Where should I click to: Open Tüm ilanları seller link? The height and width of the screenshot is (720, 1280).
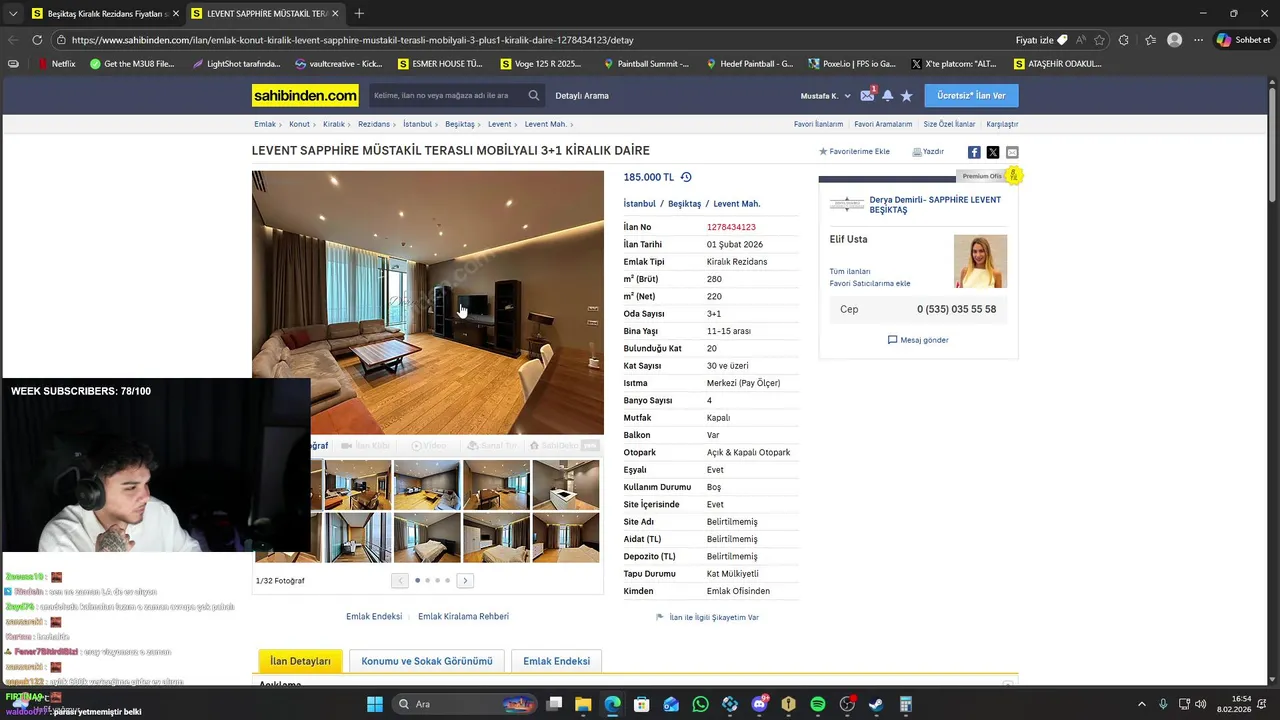click(850, 271)
